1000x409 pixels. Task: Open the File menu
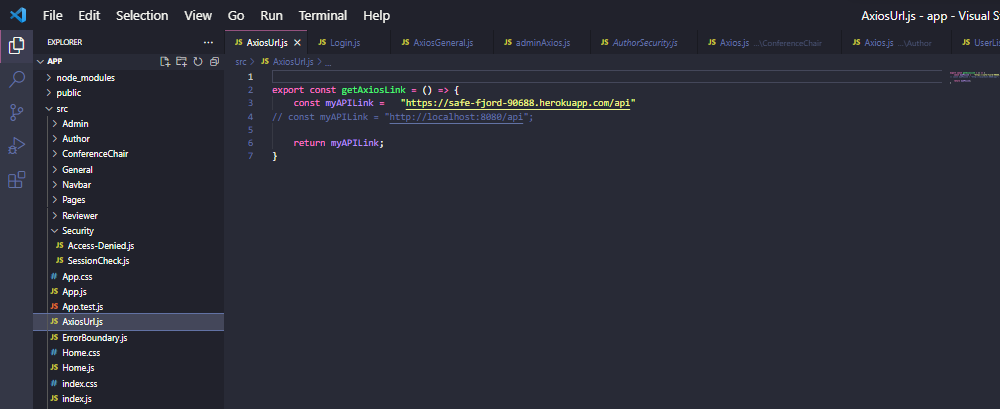[x=53, y=15]
